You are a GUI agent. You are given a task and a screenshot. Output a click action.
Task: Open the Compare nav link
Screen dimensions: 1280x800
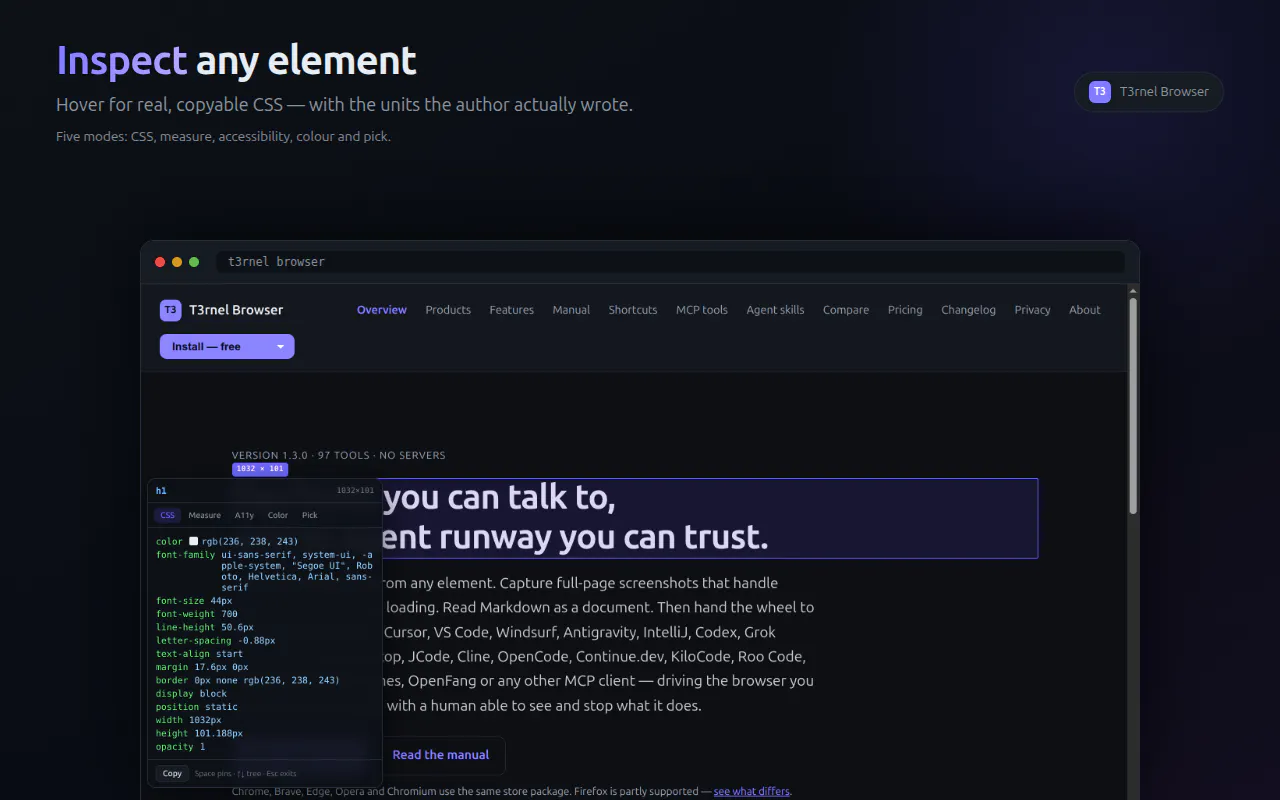coord(846,310)
